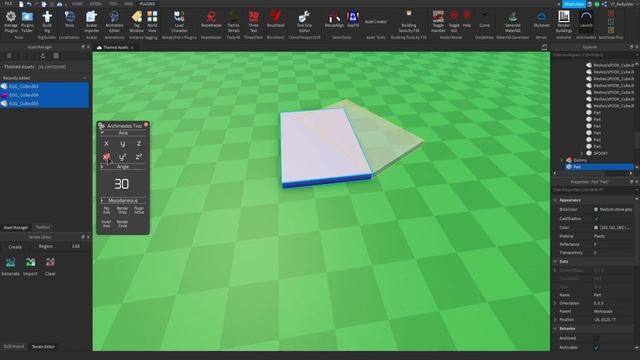Launch the Build Rig tool

coord(47,22)
